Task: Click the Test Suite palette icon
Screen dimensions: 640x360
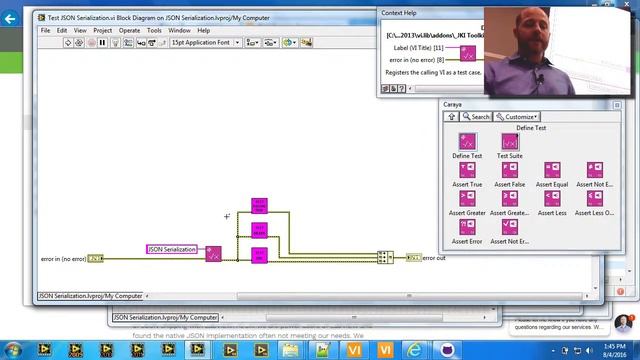Action: point(510,142)
